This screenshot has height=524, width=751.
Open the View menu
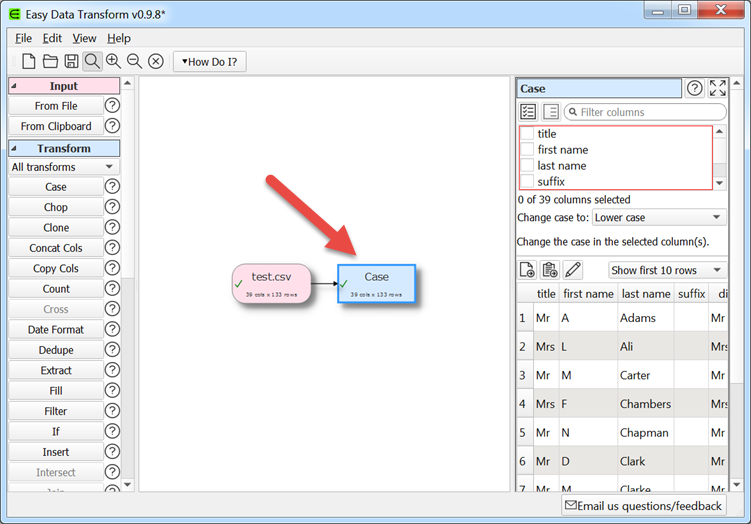coord(84,38)
